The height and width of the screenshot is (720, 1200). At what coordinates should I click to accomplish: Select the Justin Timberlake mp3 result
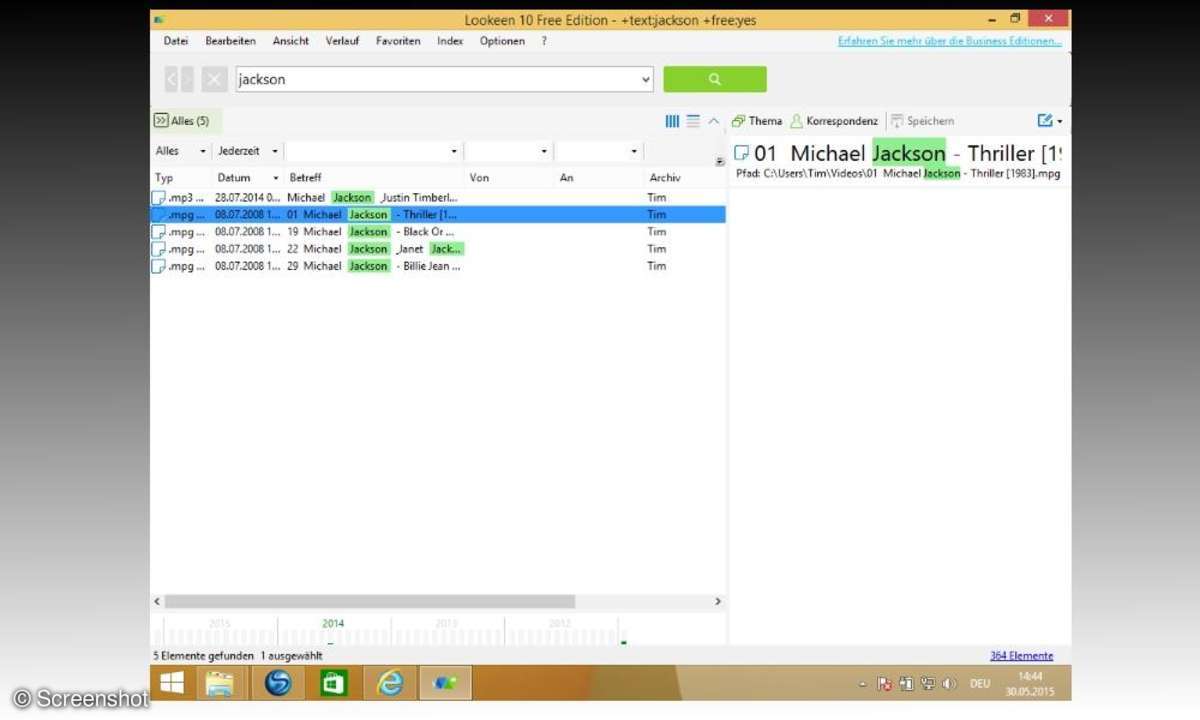(x=438, y=198)
